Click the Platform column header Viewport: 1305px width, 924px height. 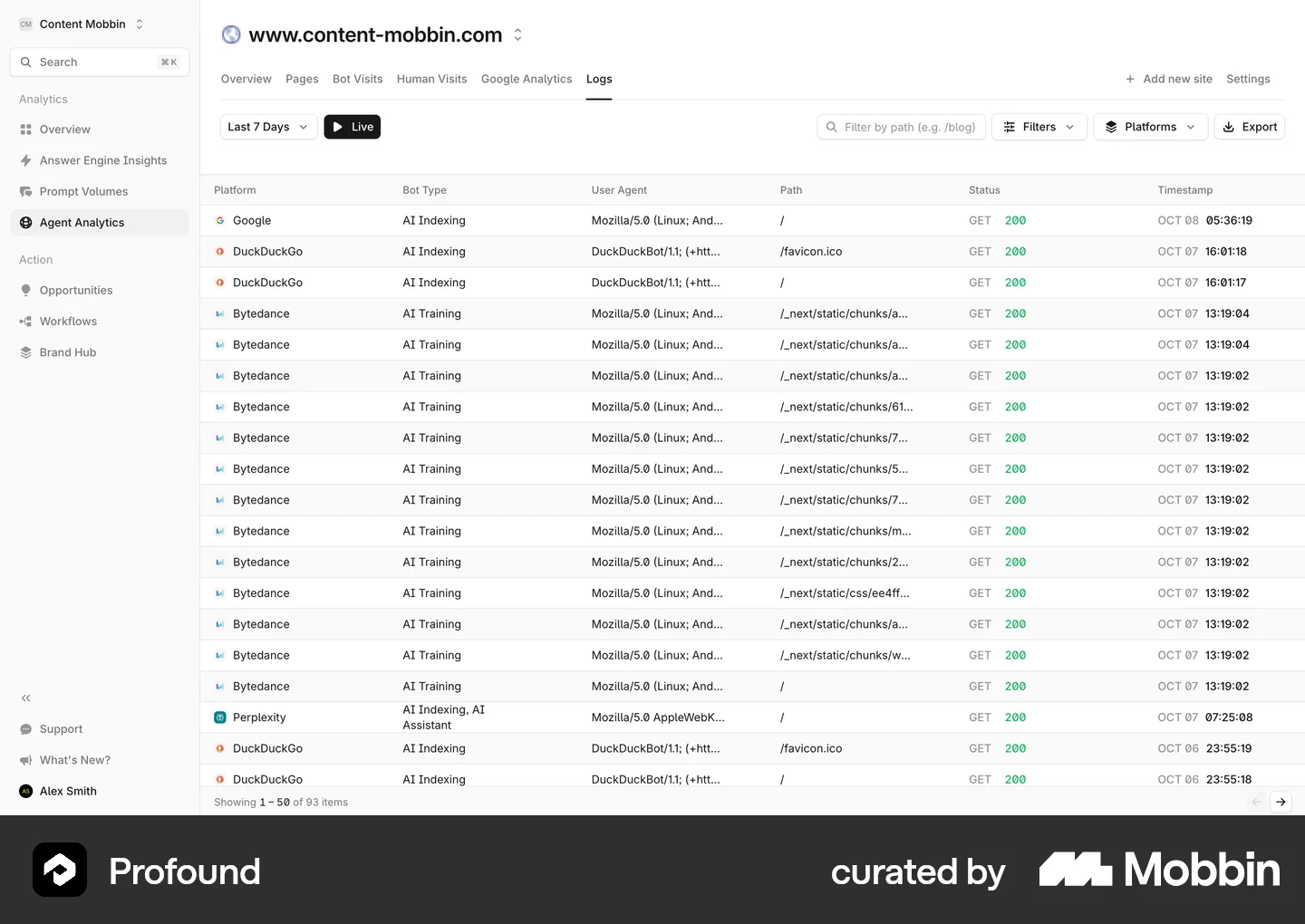tap(235, 190)
